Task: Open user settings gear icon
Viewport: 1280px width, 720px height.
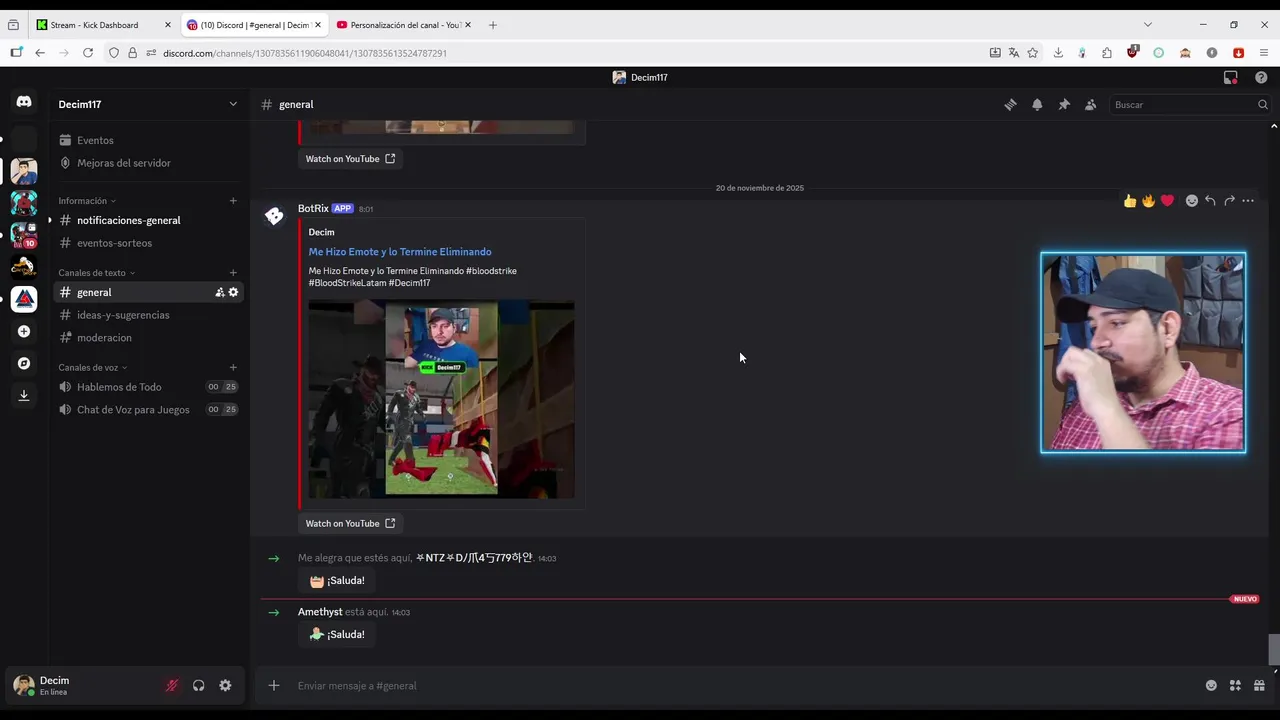Action: point(225,685)
